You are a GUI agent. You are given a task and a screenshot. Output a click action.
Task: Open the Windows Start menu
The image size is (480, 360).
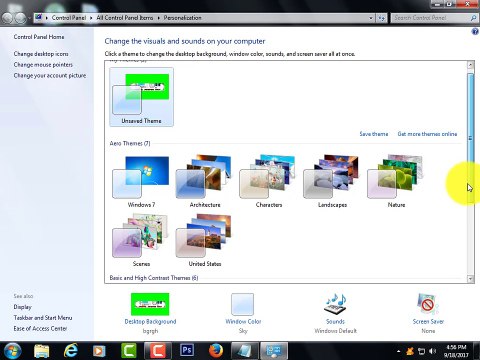click(13, 351)
